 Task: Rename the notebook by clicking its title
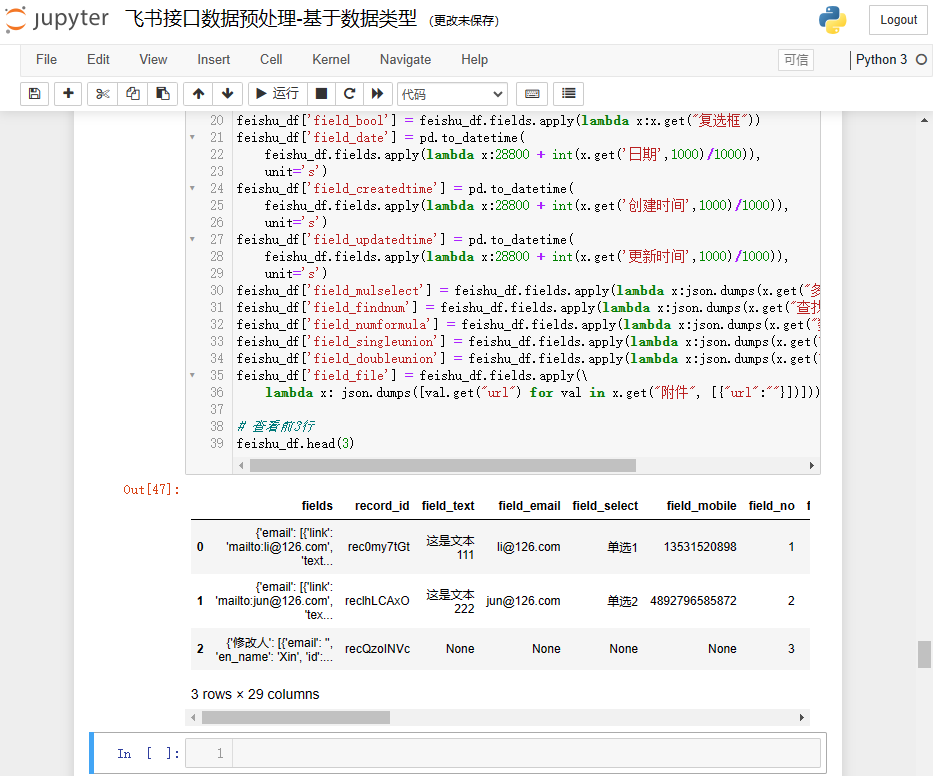coord(271,19)
